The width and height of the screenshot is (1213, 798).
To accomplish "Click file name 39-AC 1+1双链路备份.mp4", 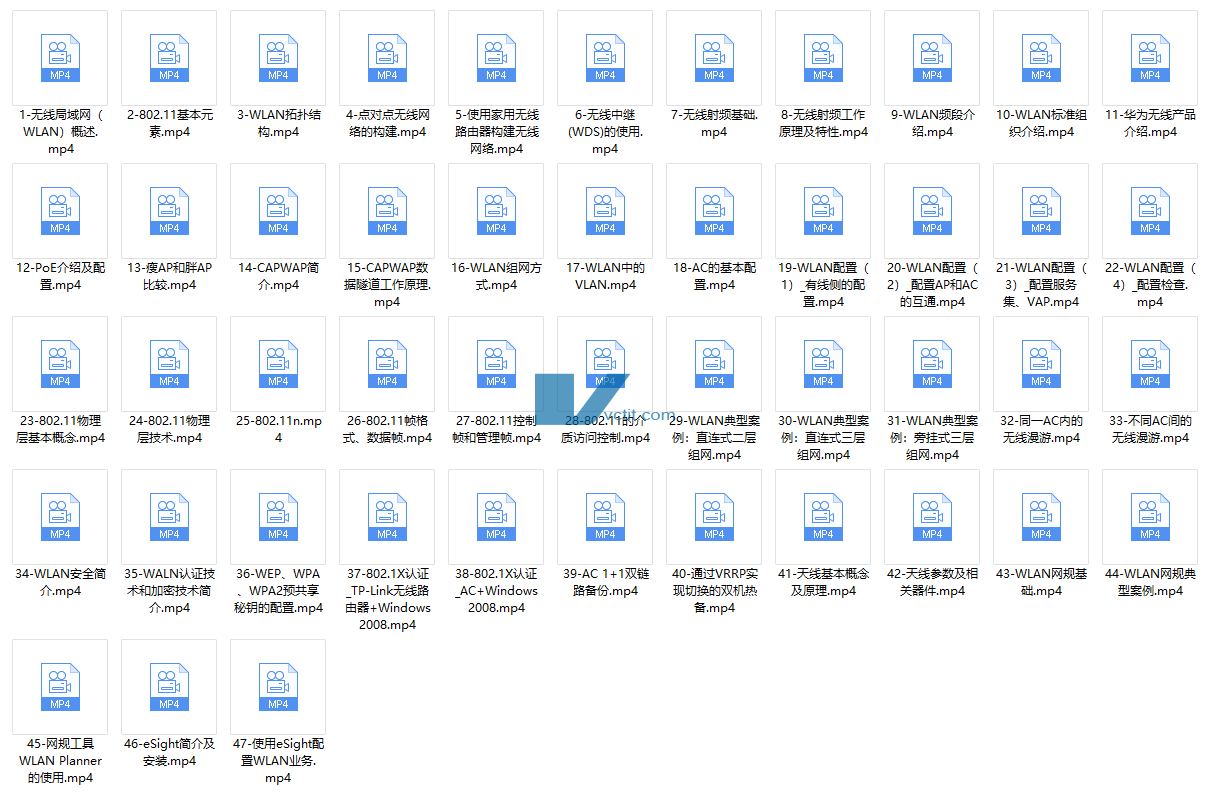I will [605, 582].
